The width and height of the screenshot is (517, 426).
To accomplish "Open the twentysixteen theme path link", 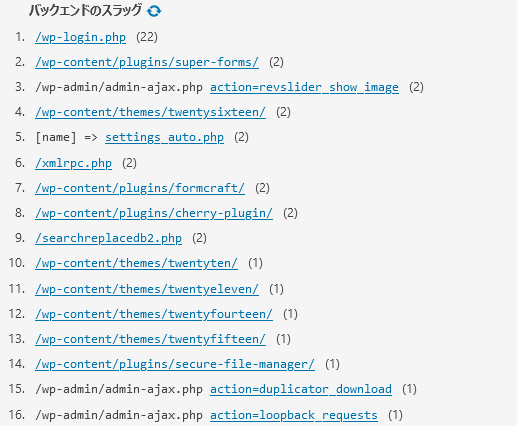I will tap(150, 112).
